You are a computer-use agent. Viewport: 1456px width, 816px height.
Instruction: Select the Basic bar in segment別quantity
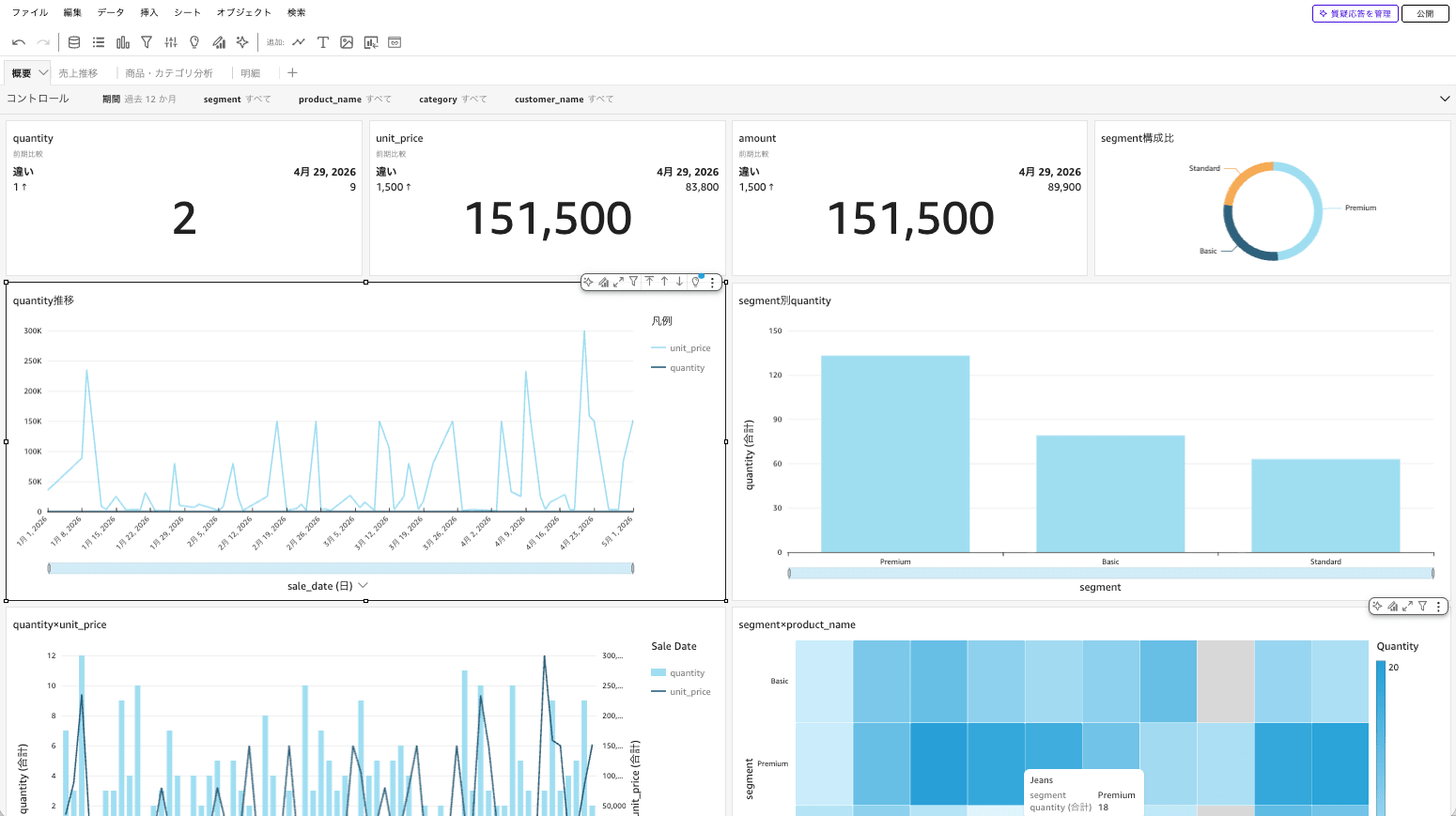click(1110, 494)
